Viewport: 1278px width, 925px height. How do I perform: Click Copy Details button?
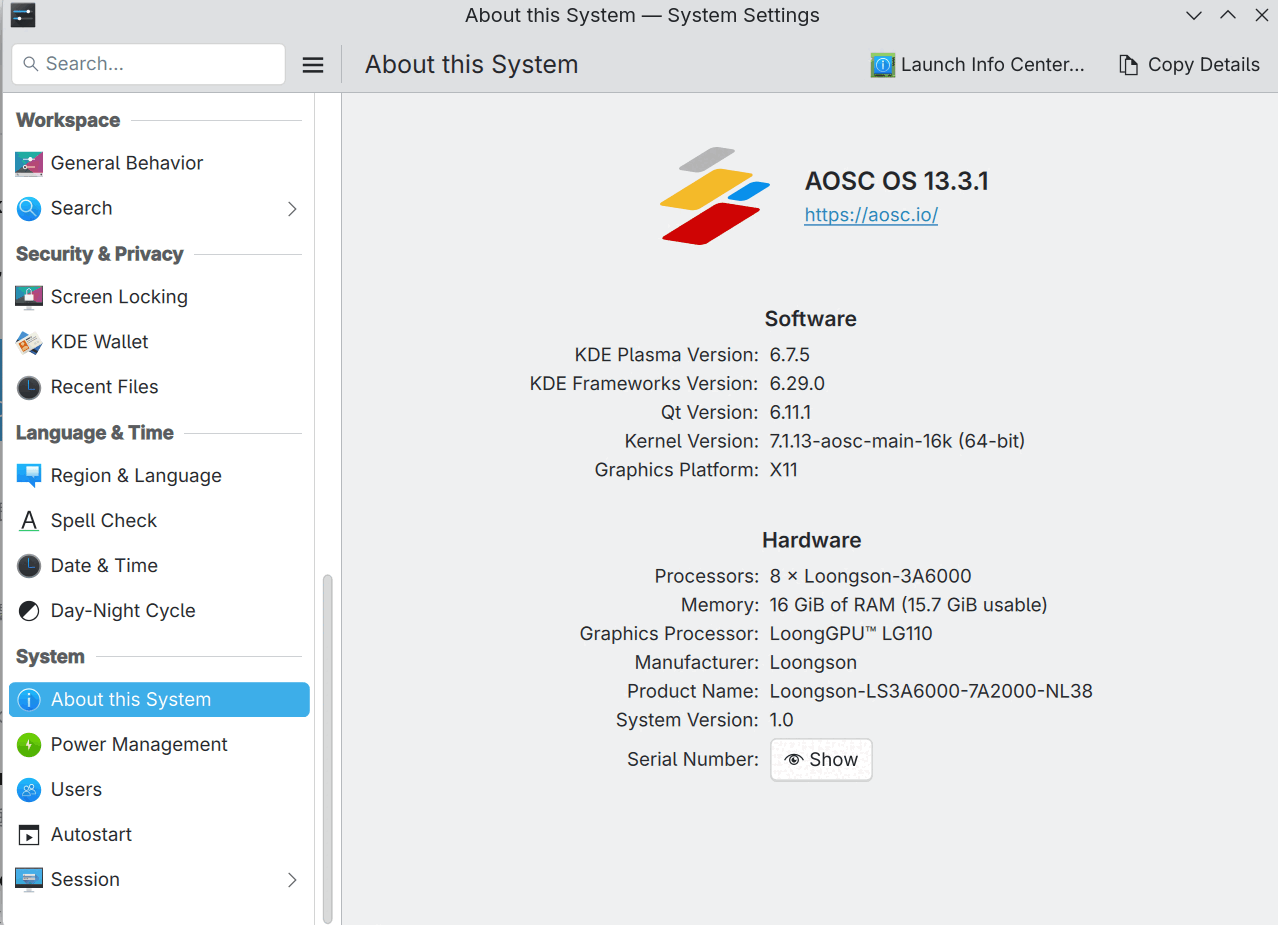(x=1189, y=65)
